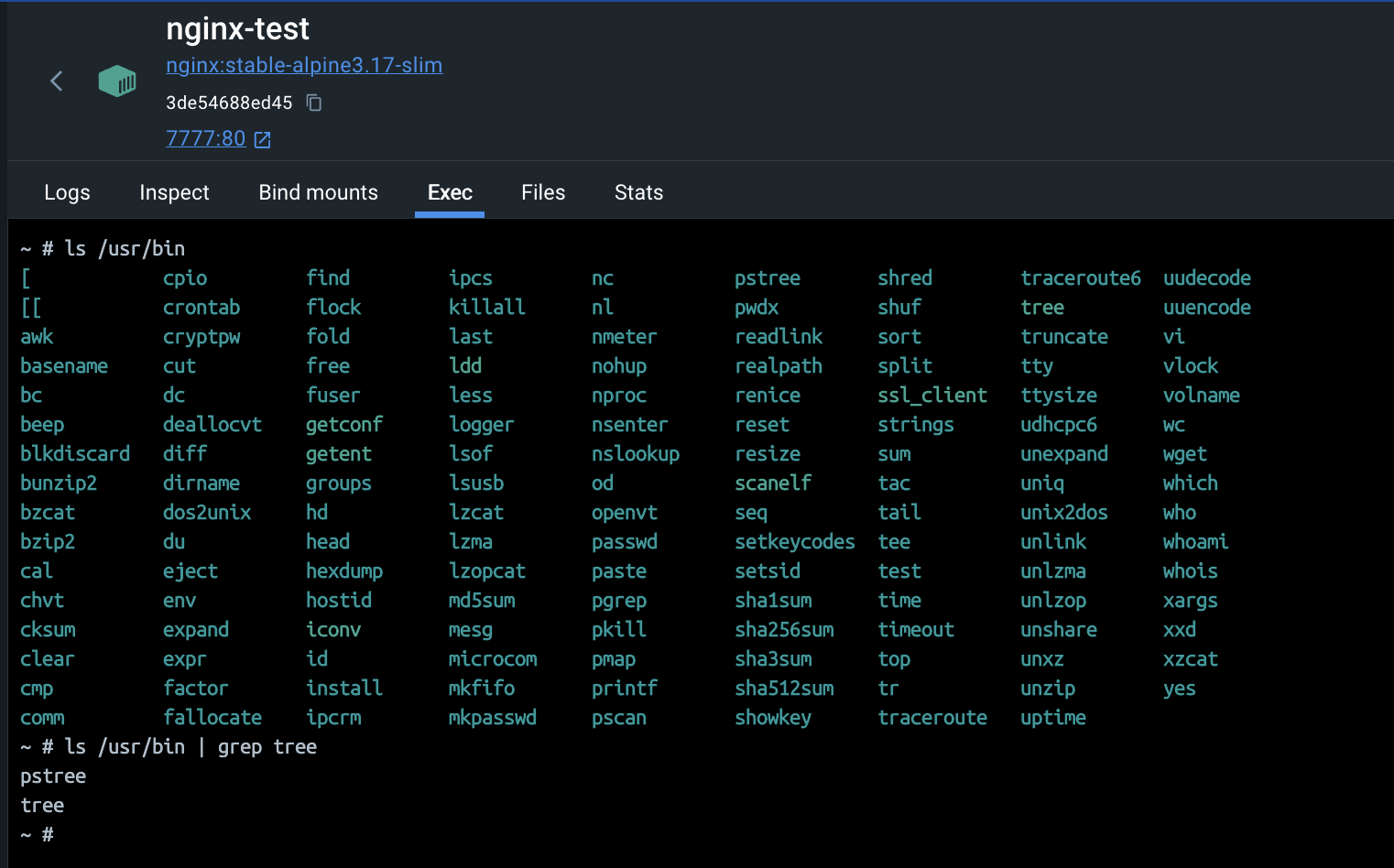Screen dimensions: 1394x868
Task: Click 'hexdump' in the listing
Action: click(344, 571)
